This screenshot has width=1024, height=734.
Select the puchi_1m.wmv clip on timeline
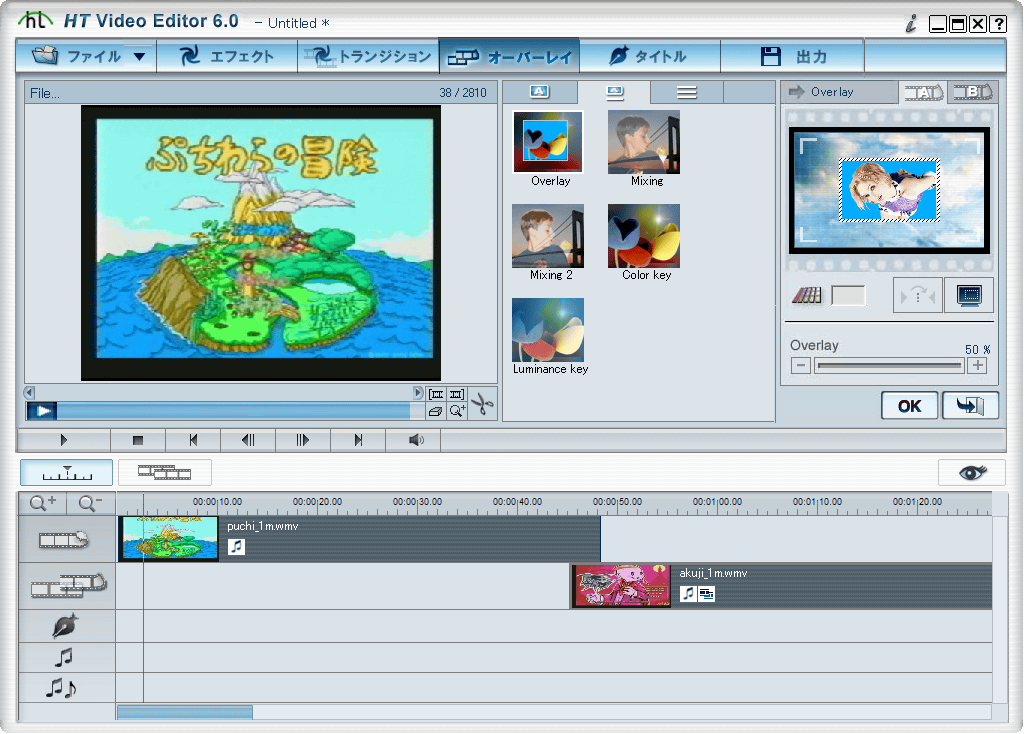(x=359, y=539)
